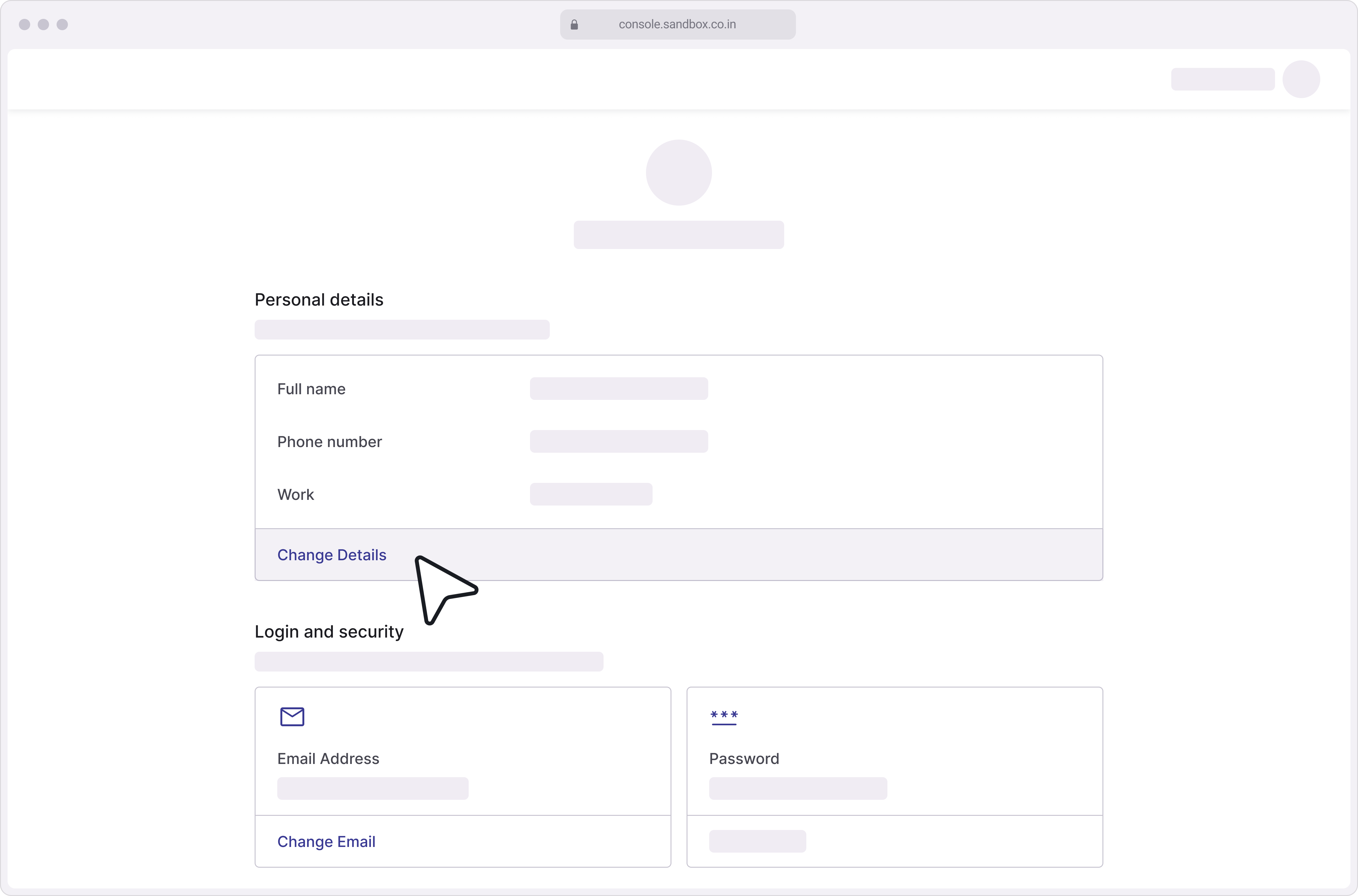Click the envelope email icon
The height and width of the screenshot is (896, 1358).
[x=292, y=716]
